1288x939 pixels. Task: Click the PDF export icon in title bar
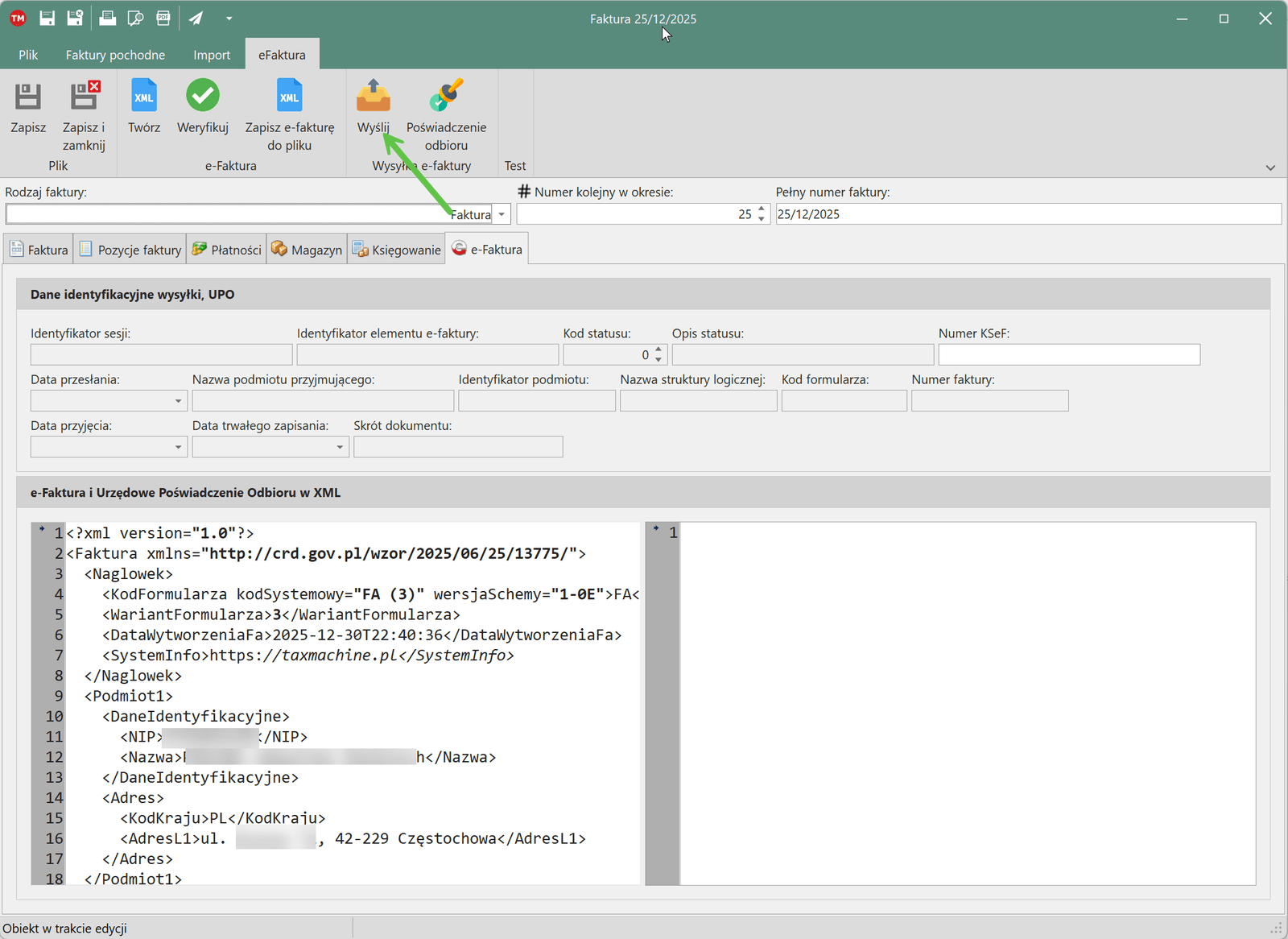[163, 19]
